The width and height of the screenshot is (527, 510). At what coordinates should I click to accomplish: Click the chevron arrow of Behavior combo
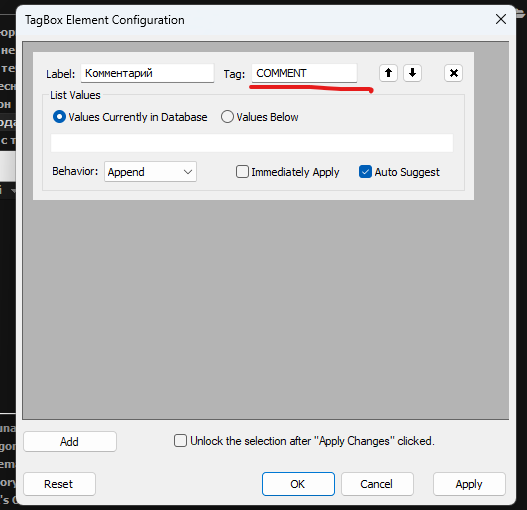pos(188,172)
